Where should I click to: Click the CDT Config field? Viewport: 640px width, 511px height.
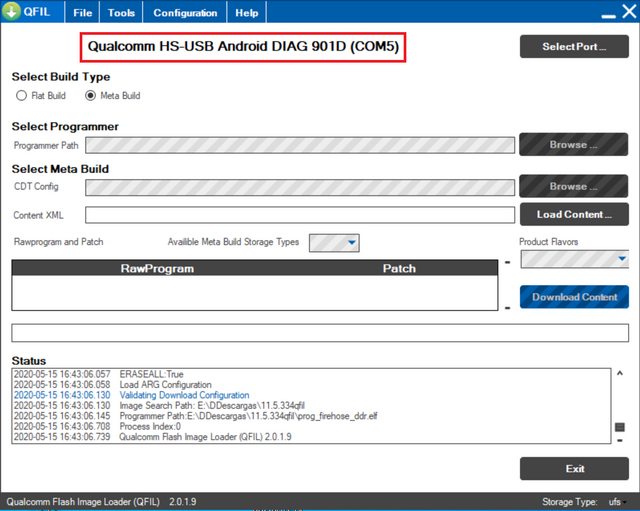pos(300,187)
